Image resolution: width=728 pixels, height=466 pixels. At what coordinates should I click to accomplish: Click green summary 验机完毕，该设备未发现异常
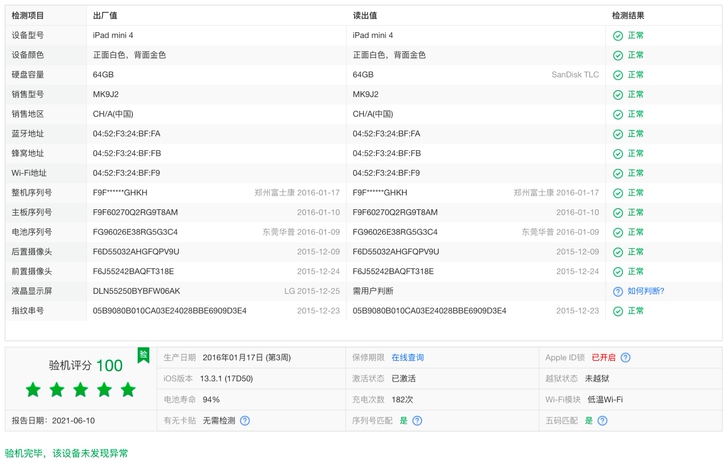click(x=66, y=453)
